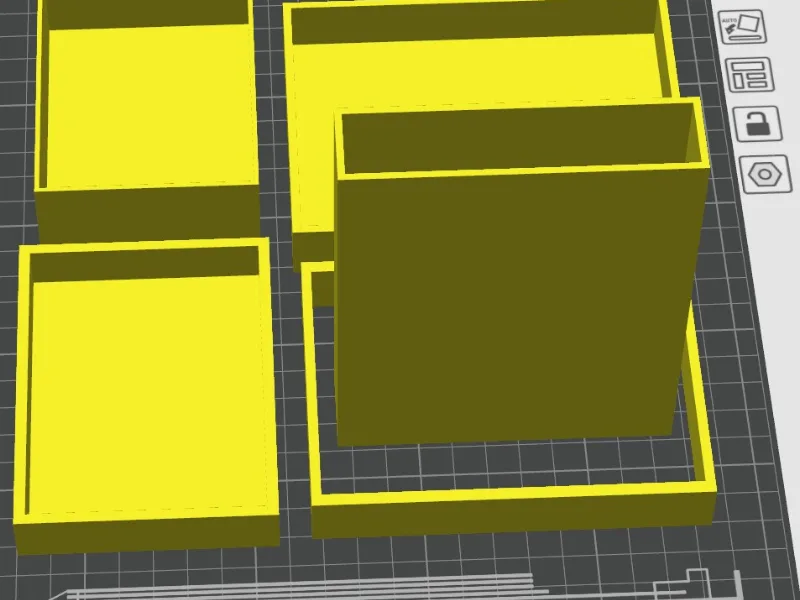
Task: Click the light gray area outside the plate
Action: pyautogui.click(x=776, y=306)
